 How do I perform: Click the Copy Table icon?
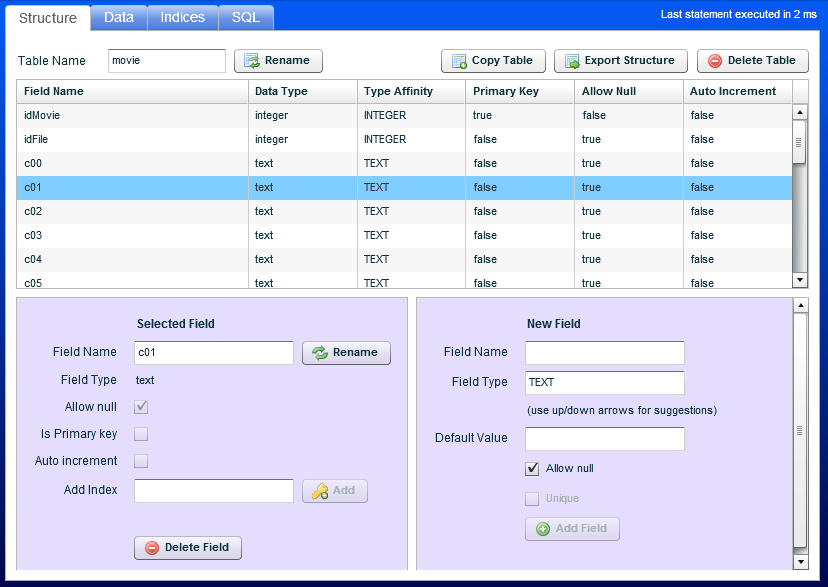[x=459, y=61]
